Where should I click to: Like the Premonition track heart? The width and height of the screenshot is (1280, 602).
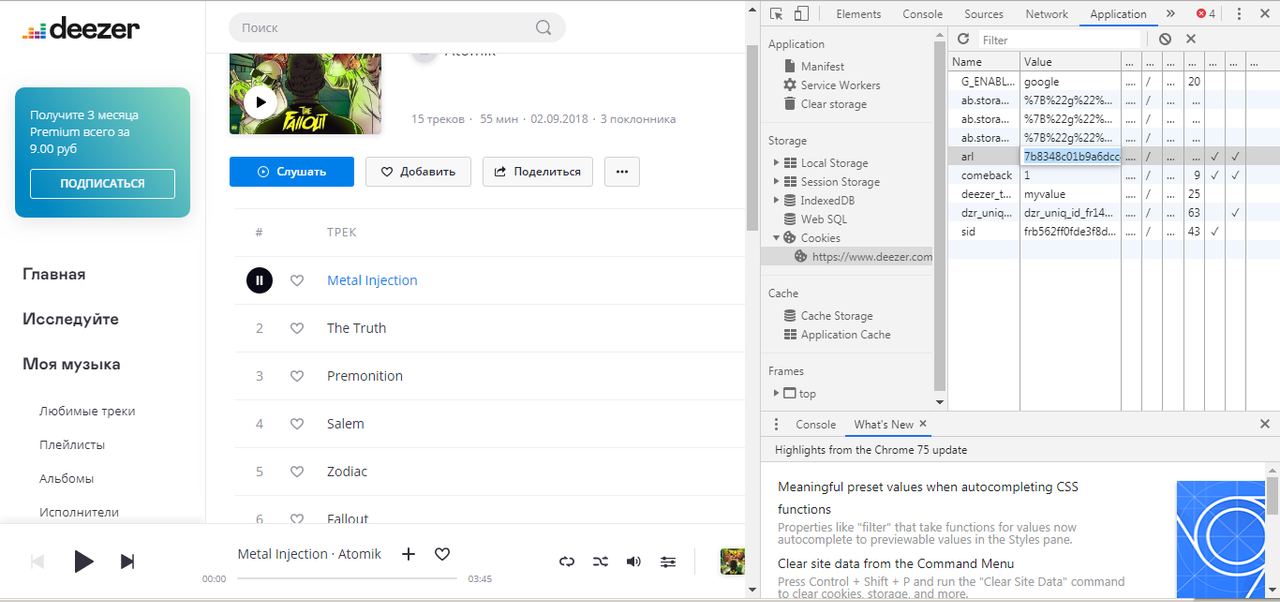point(297,376)
